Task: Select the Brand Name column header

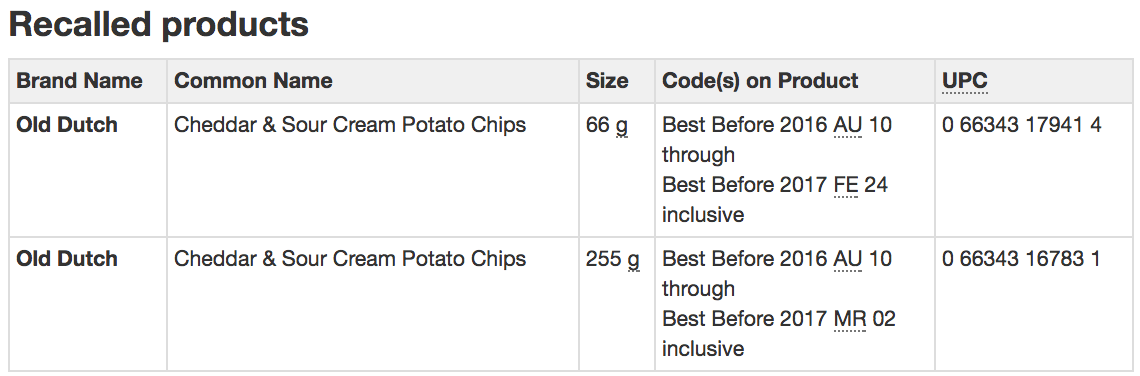Action: pos(79,81)
